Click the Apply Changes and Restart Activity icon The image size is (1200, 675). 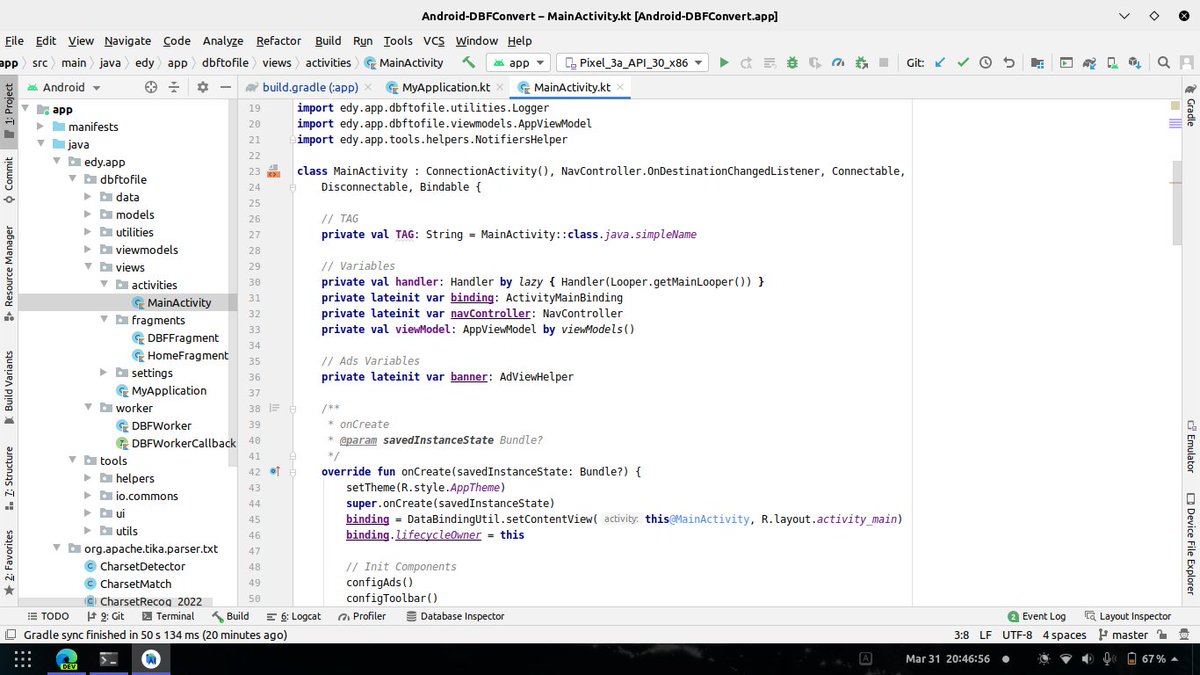[746, 62]
